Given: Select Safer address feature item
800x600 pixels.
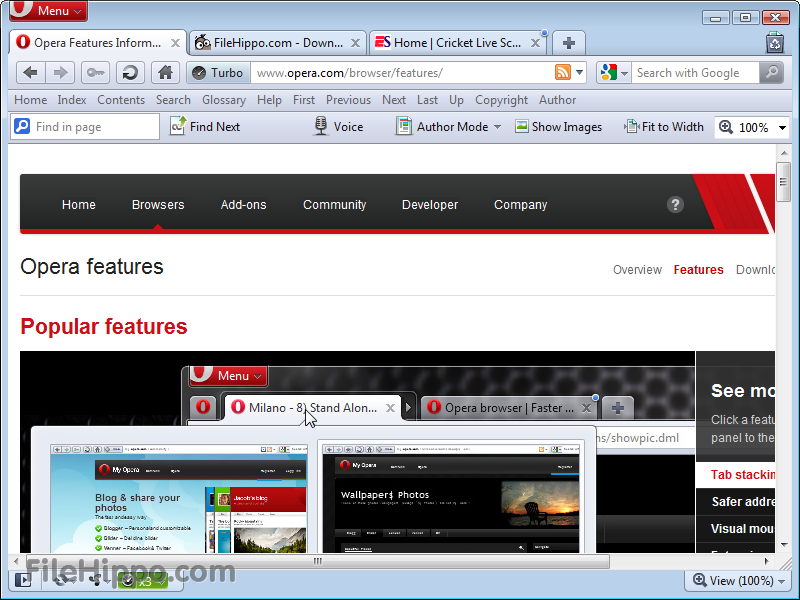Looking at the screenshot, I should coord(736,502).
